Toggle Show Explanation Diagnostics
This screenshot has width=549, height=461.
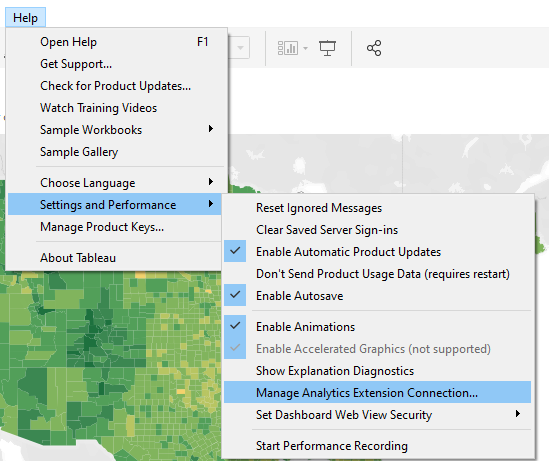[x=377, y=371]
